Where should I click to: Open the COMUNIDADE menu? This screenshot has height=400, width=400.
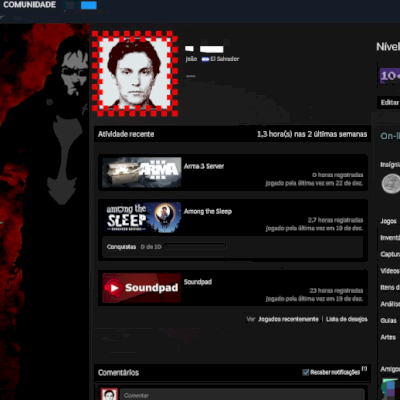click(x=29, y=5)
